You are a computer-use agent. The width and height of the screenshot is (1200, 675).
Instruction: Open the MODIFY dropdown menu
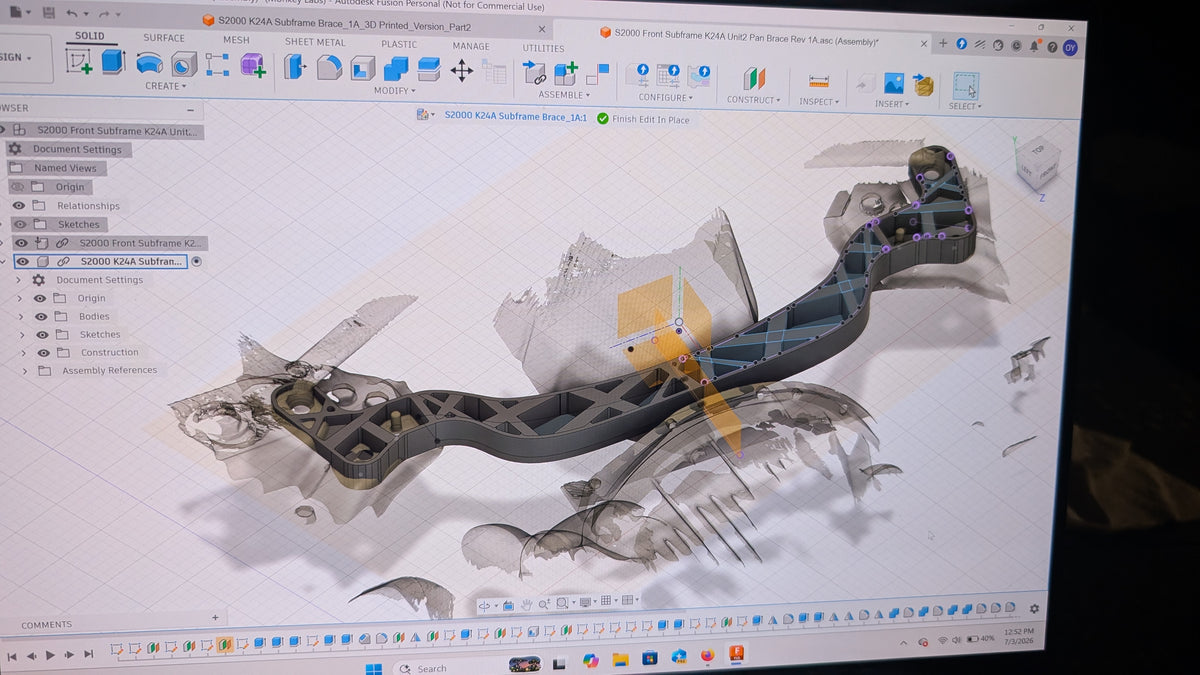coord(395,91)
